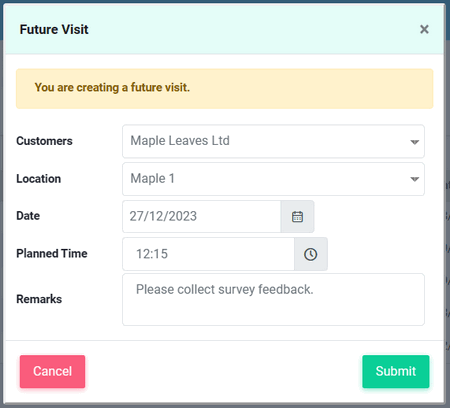Image resolution: width=450 pixels, height=408 pixels.
Task: Close the Future Visit dialog with X
Action: coord(424,29)
